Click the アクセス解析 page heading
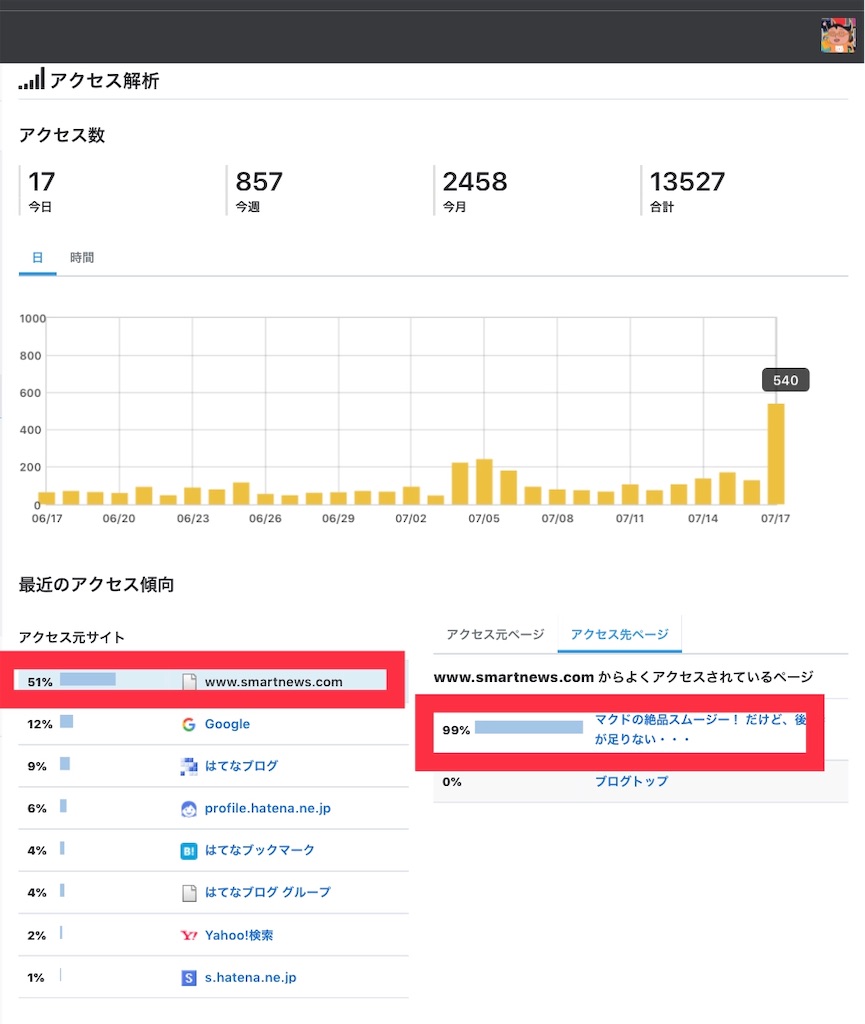The height and width of the screenshot is (1024, 865). click(x=104, y=80)
